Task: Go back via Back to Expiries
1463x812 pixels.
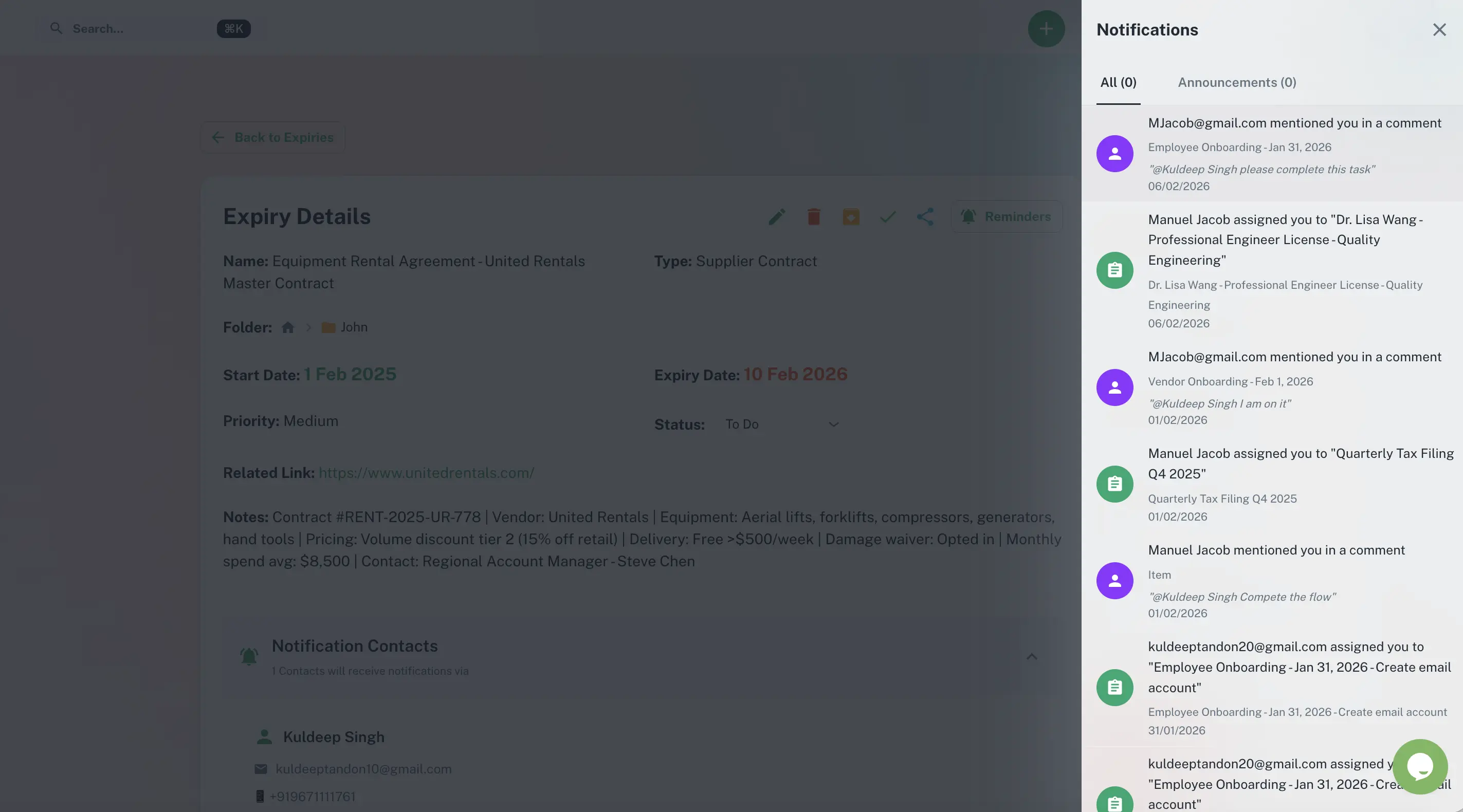Action: [x=272, y=137]
